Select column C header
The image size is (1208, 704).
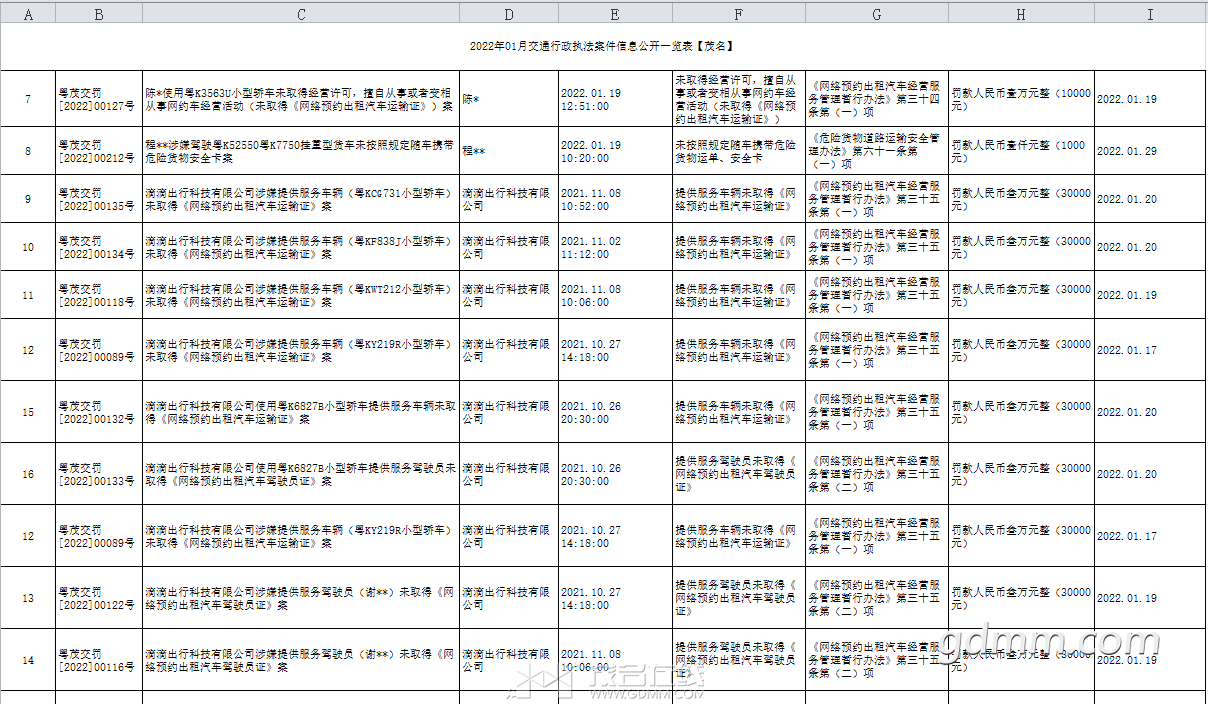(301, 14)
